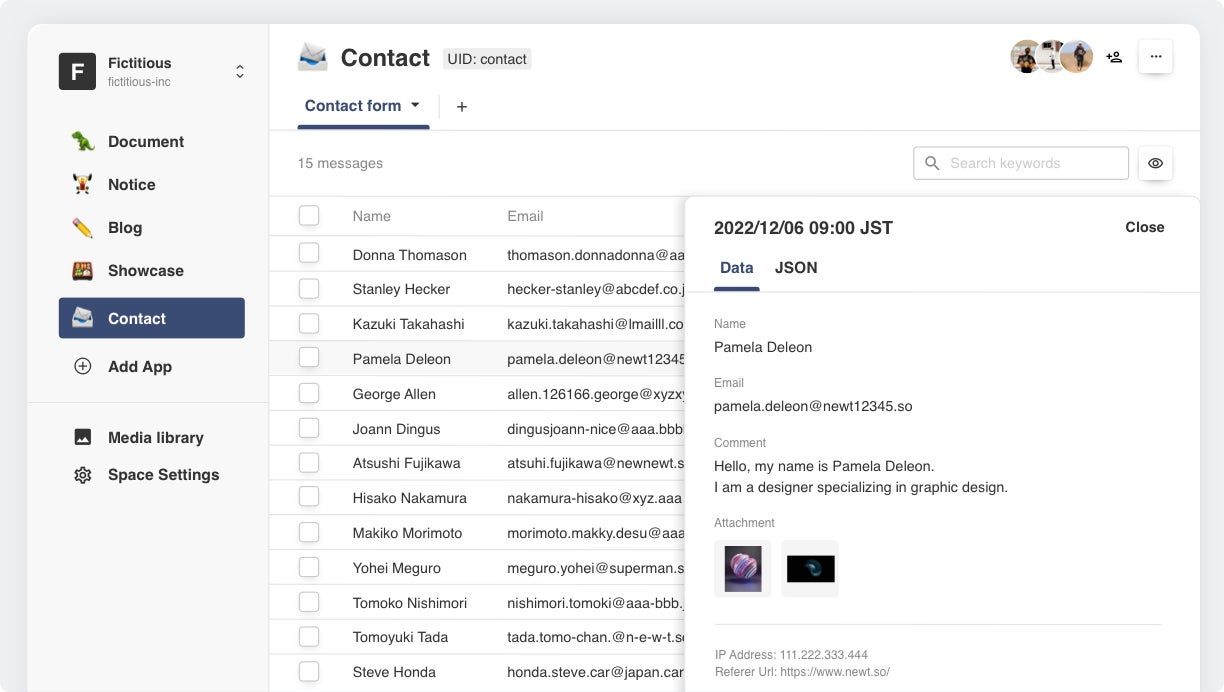The height and width of the screenshot is (692, 1224).
Task: Check the Tomoyuki Tada row checkbox
Action: tap(309, 636)
